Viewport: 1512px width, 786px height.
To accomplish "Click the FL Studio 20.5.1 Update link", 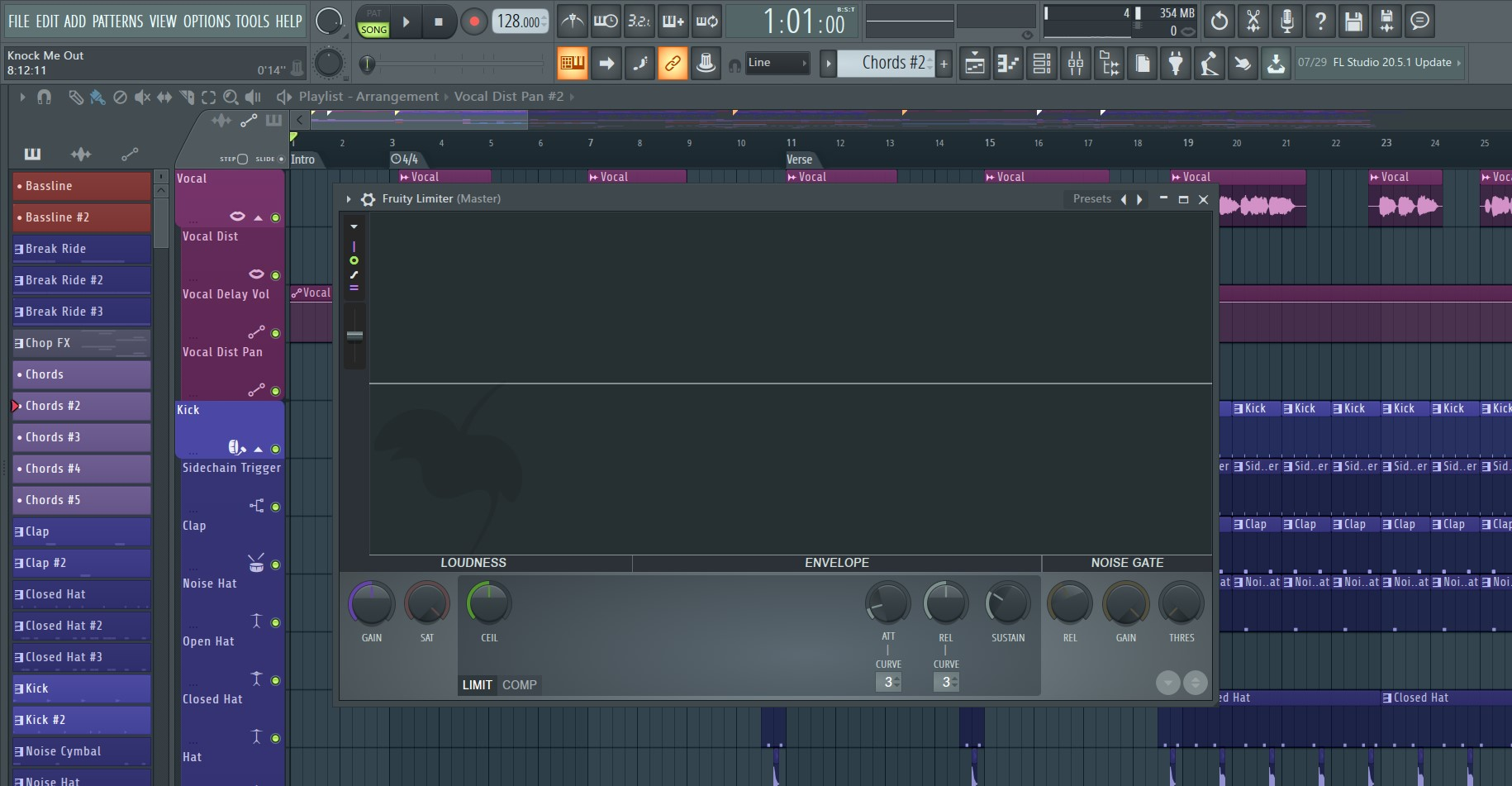I will tap(1391, 62).
